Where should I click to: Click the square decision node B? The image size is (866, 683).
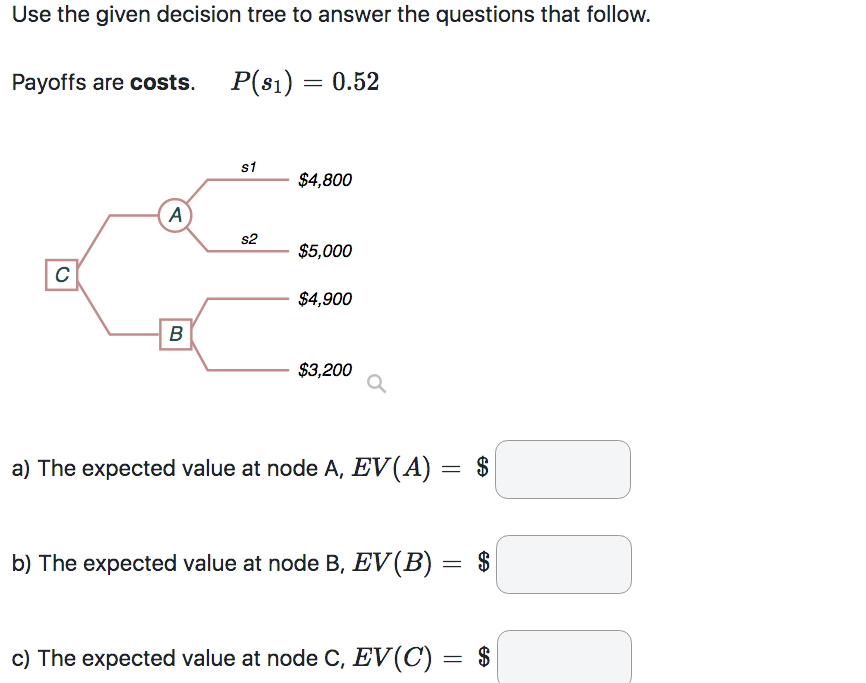pos(176,334)
